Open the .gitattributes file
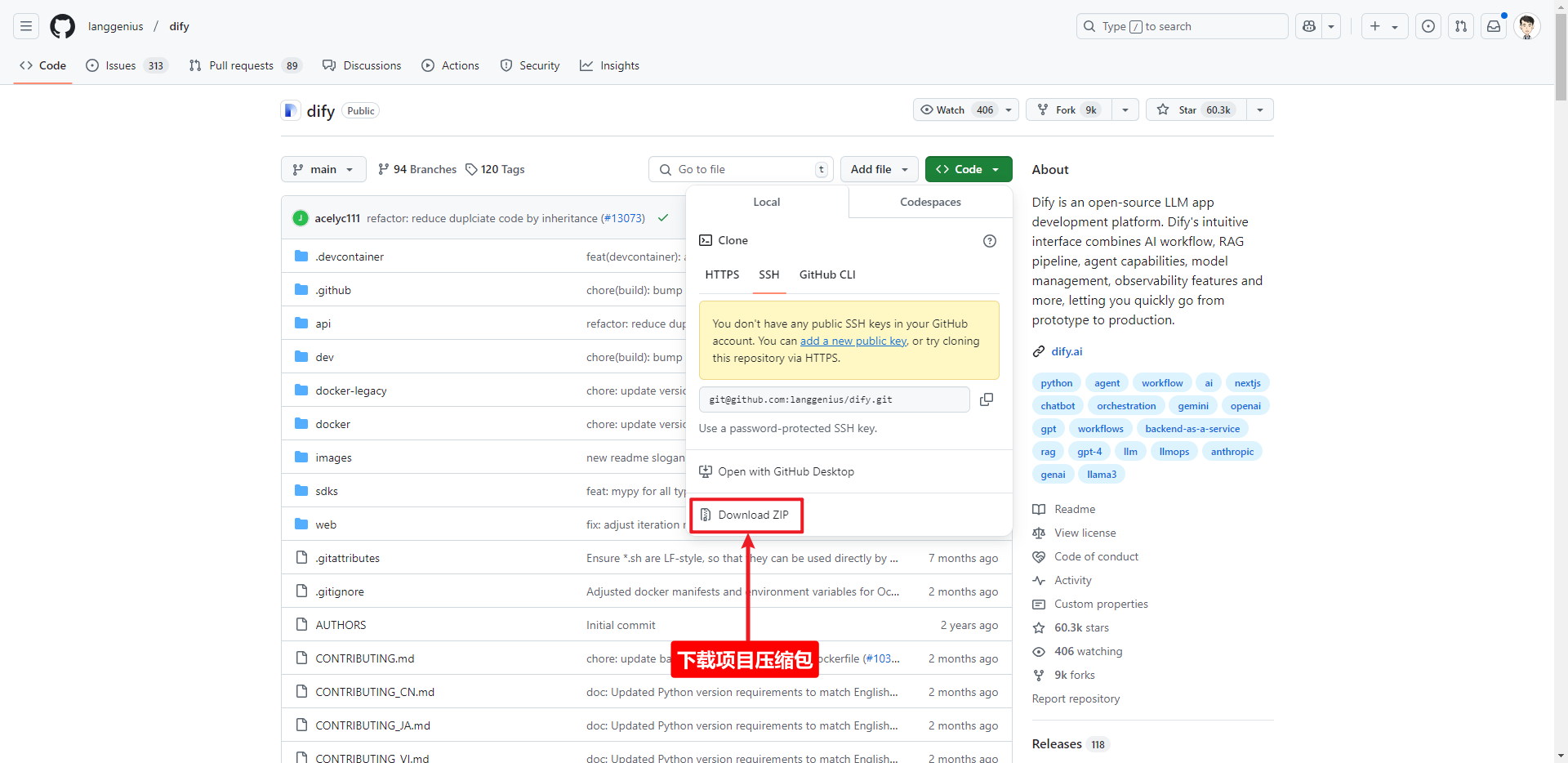 (x=347, y=558)
